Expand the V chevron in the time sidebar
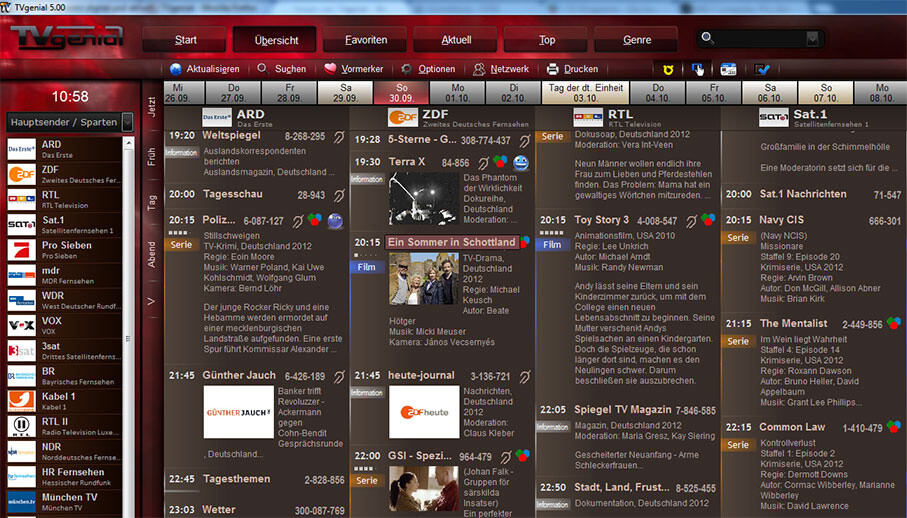 point(152,301)
